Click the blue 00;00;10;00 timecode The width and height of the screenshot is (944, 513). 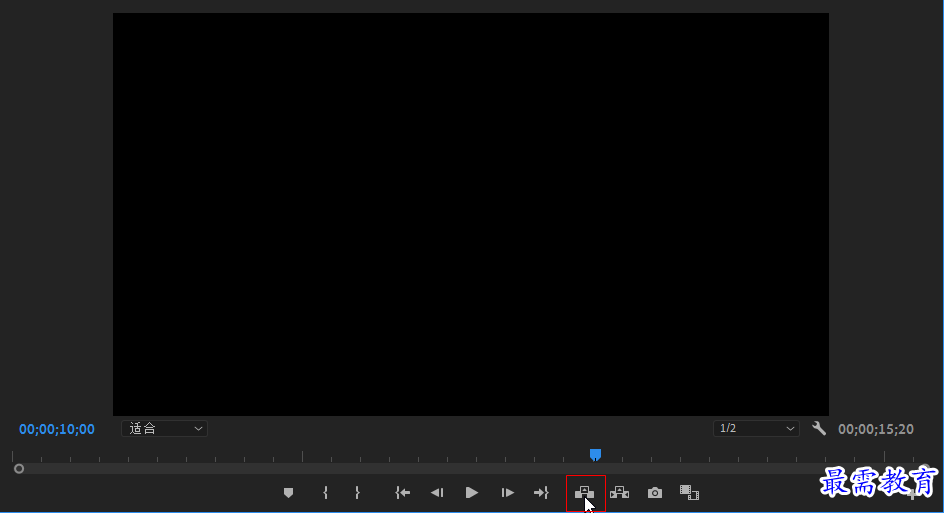[x=57, y=429]
